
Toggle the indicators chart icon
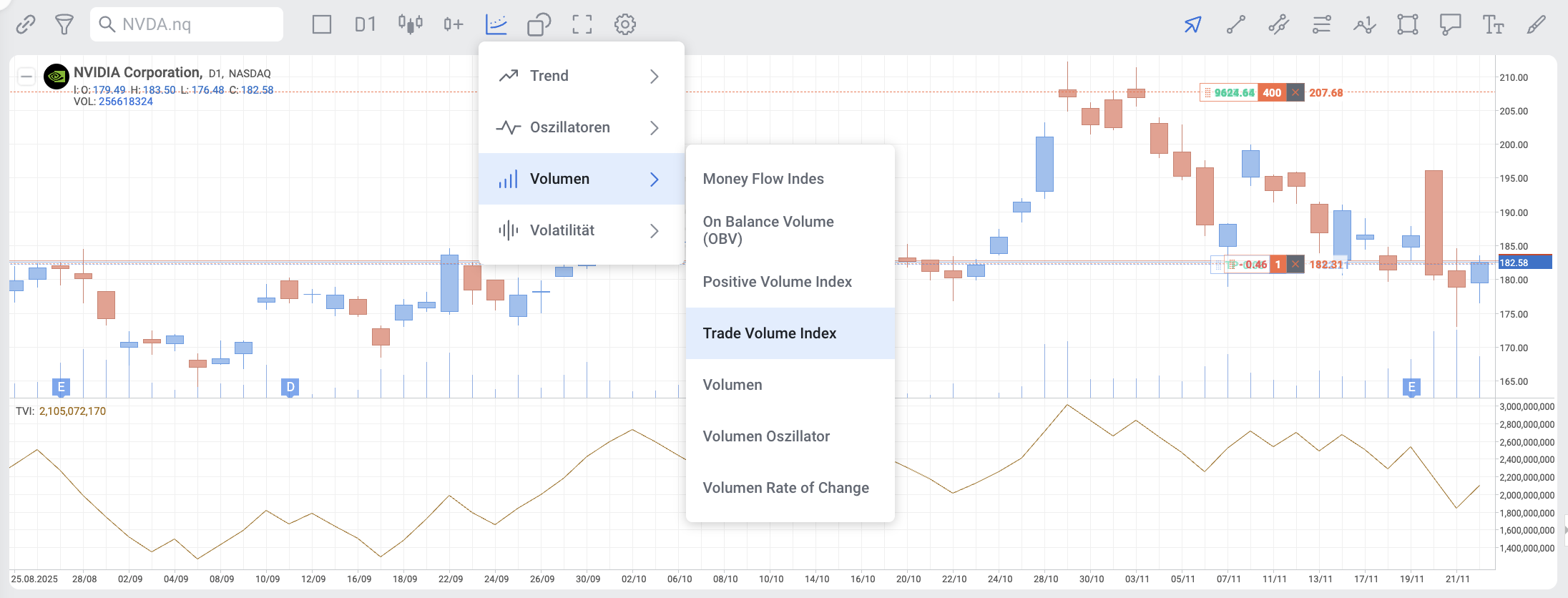tap(496, 24)
